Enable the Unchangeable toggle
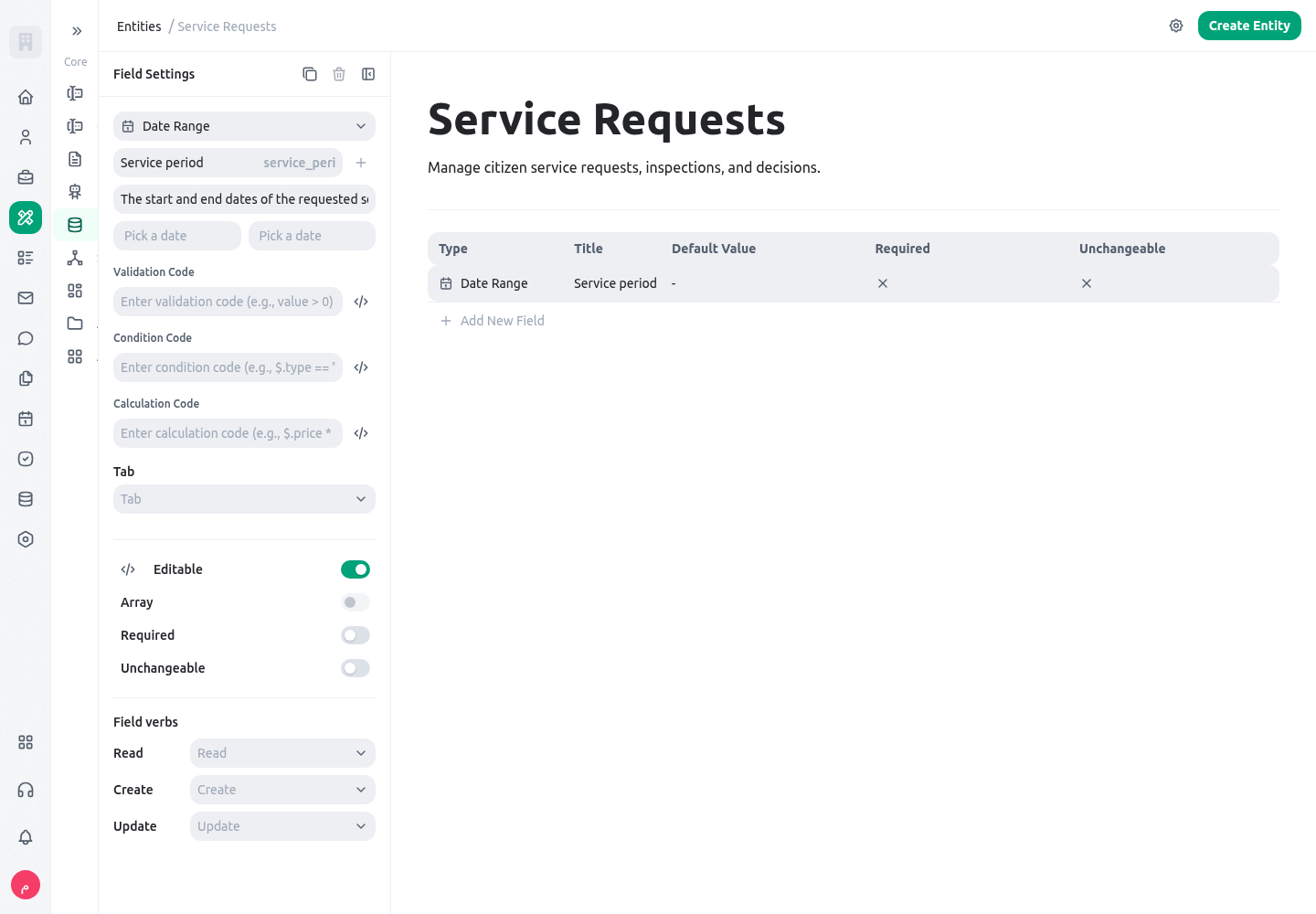The height and width of the screenshot is (914, 1316). tap(356, 668)
